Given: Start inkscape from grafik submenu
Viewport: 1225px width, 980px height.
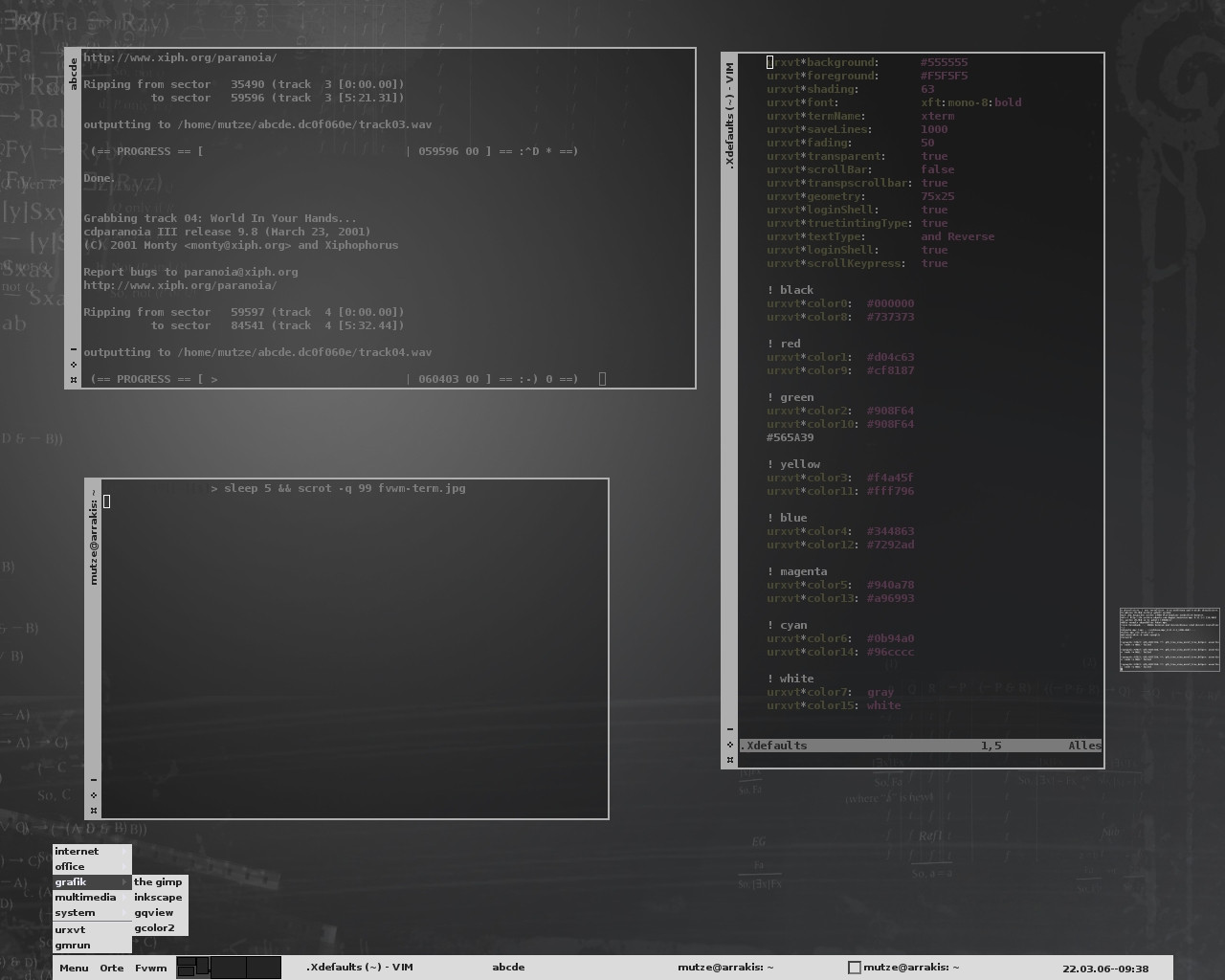Looking at the screenshot, I should (159, 897).
